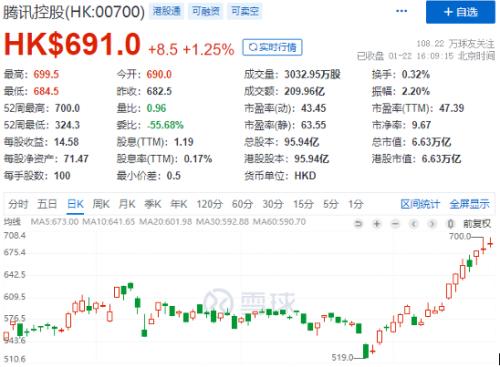Image resolution: width=500 pixels, height=367 pixels.
Task: Click the 519.0 low marker on chart
Action: click(x=342, y=358)
